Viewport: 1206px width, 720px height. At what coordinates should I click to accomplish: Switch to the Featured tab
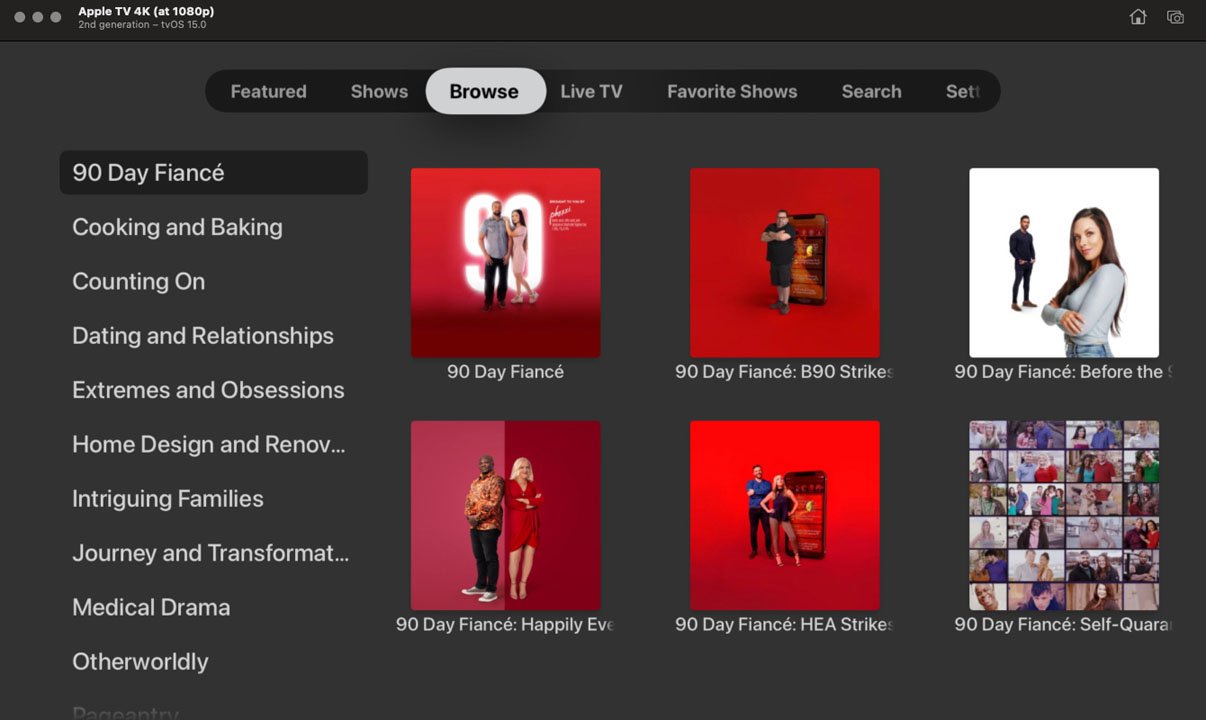tap(268, 91)
